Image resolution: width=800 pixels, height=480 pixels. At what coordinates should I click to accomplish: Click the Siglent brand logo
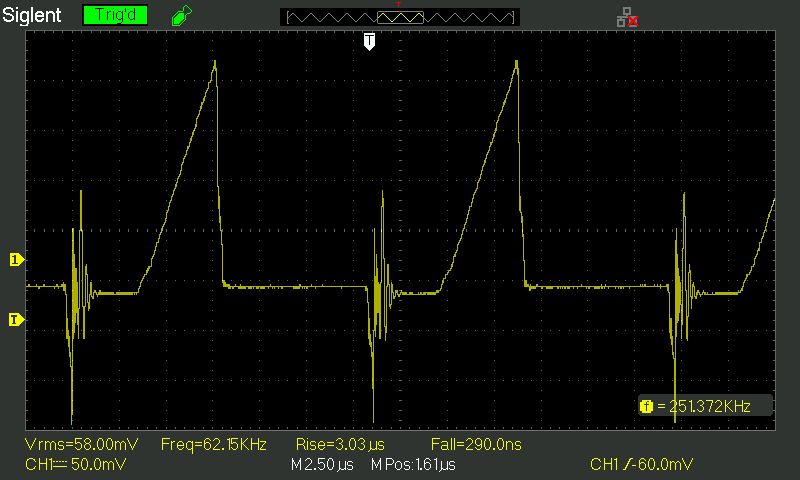pos(32,15)
